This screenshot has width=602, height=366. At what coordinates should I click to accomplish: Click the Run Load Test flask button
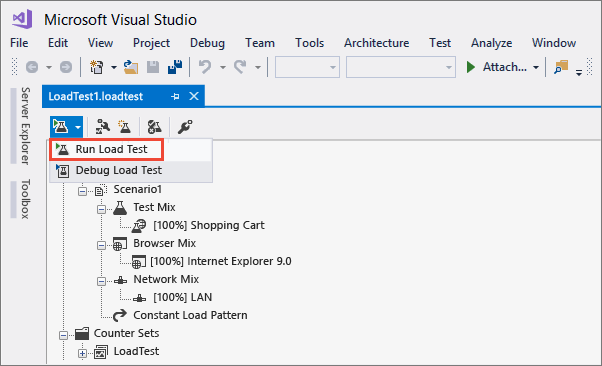[x=61, y=126]
